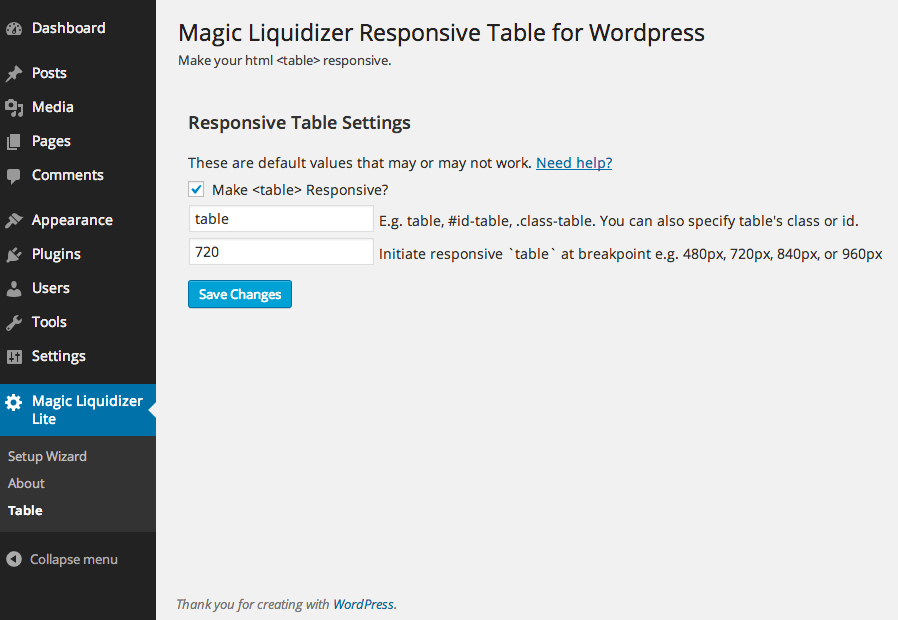Click the Magic Liquidizer gear icon

[x=14, y=402]
